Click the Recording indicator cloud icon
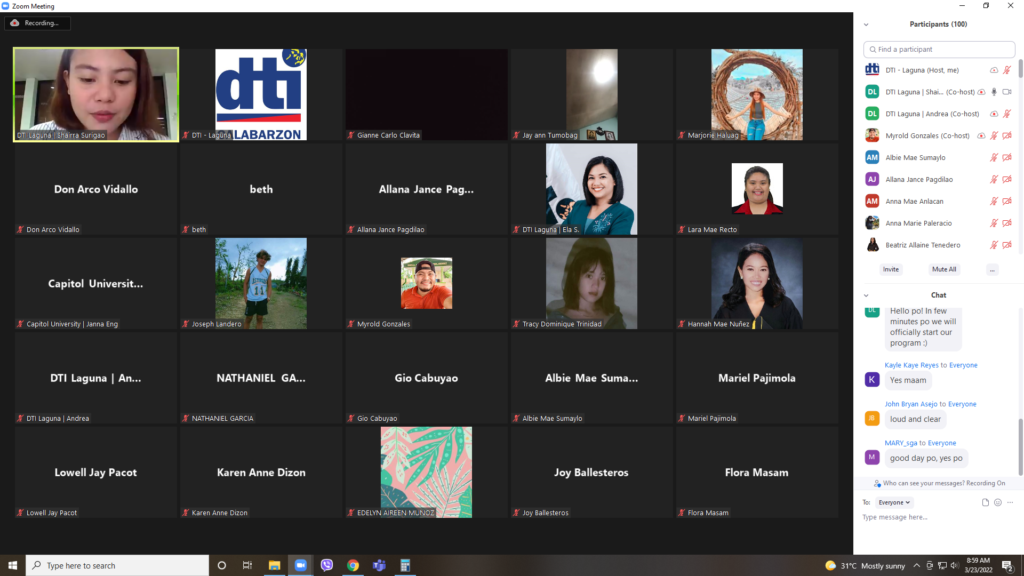This screenshot has width=1024, height=576. click(15, 22)
